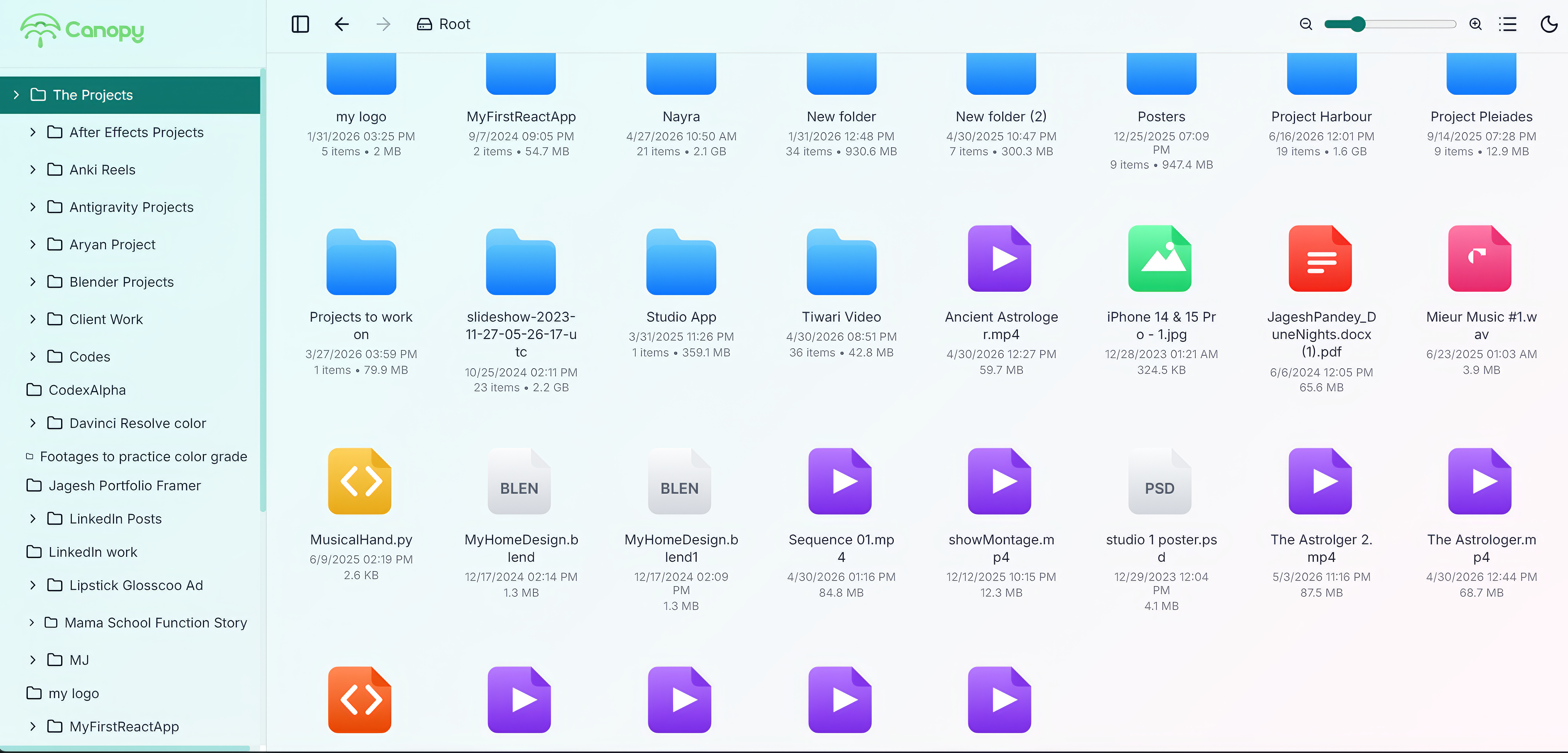Expand Client Work chevron
This screenshot has height=753, width=1568.
(x=33, y=320)
